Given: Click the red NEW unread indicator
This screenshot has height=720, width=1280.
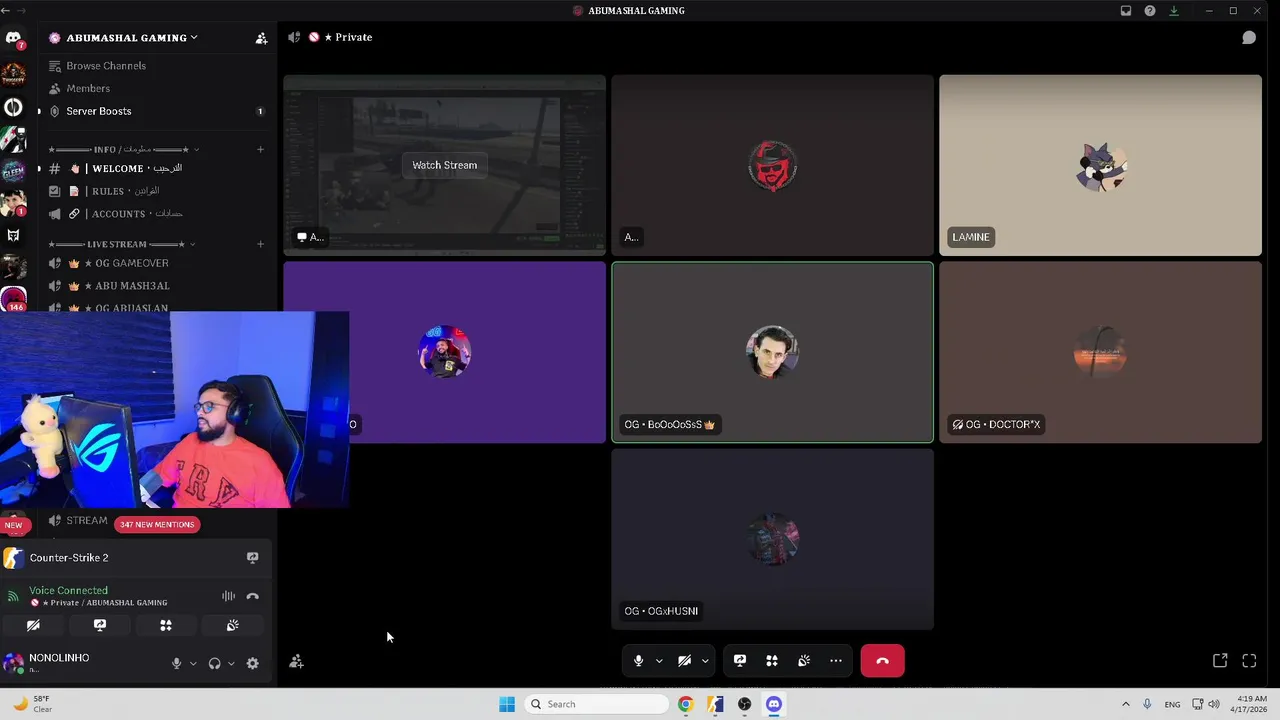Looking at the screenshot, I should pyautogui.click(x=13, y=524).
